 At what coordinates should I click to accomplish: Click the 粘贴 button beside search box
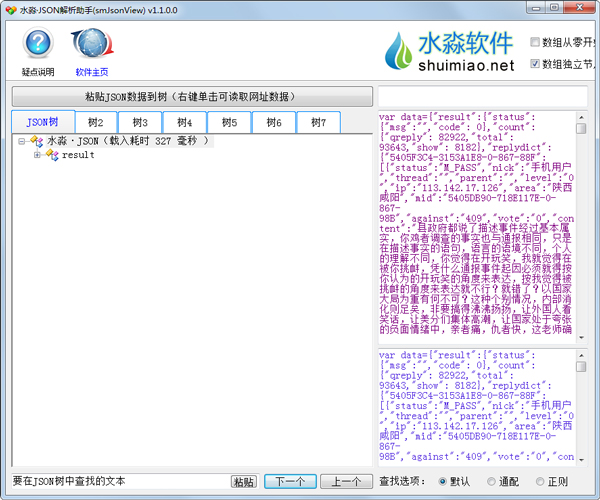244,482
